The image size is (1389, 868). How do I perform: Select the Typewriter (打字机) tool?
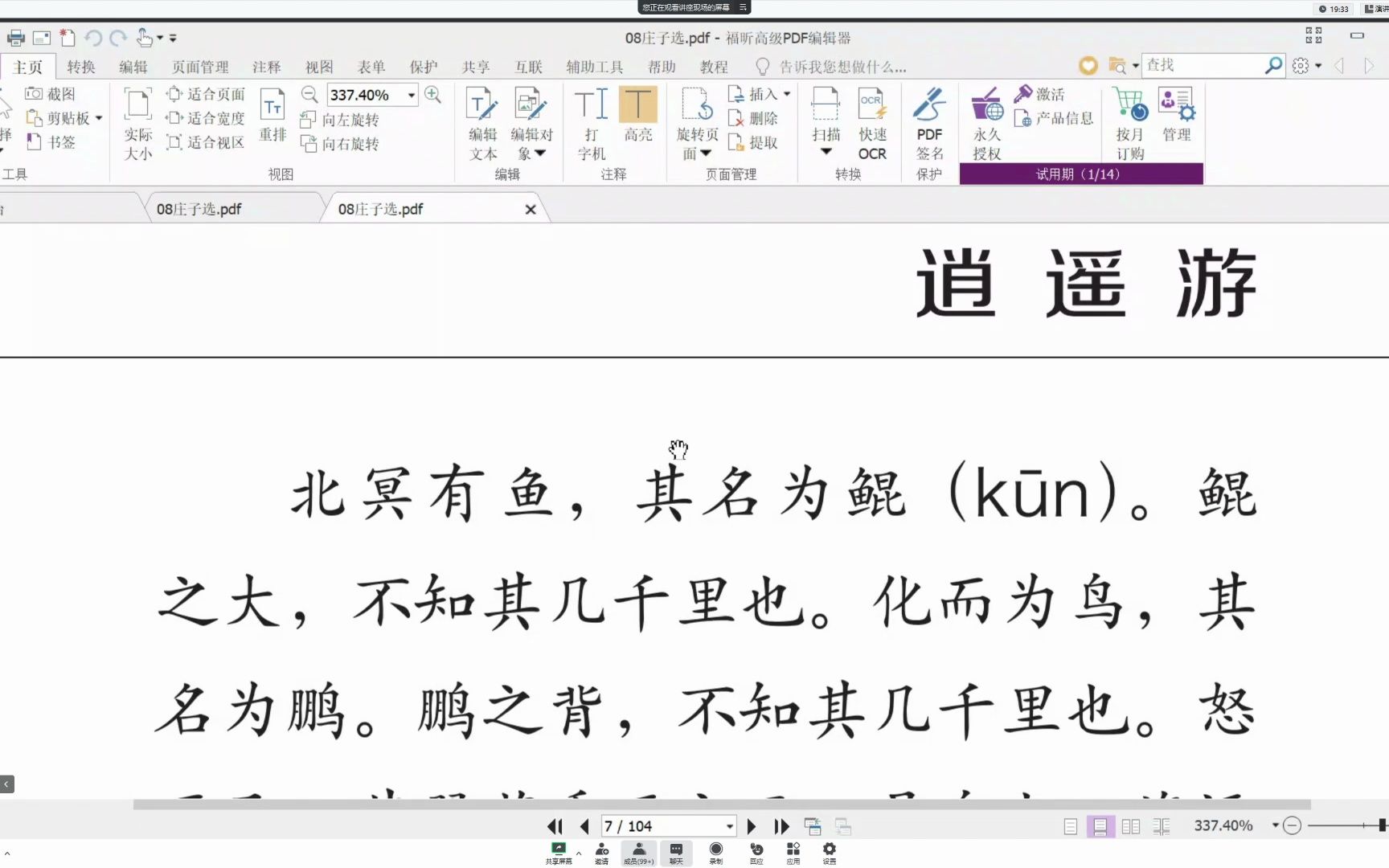[592, 124]
